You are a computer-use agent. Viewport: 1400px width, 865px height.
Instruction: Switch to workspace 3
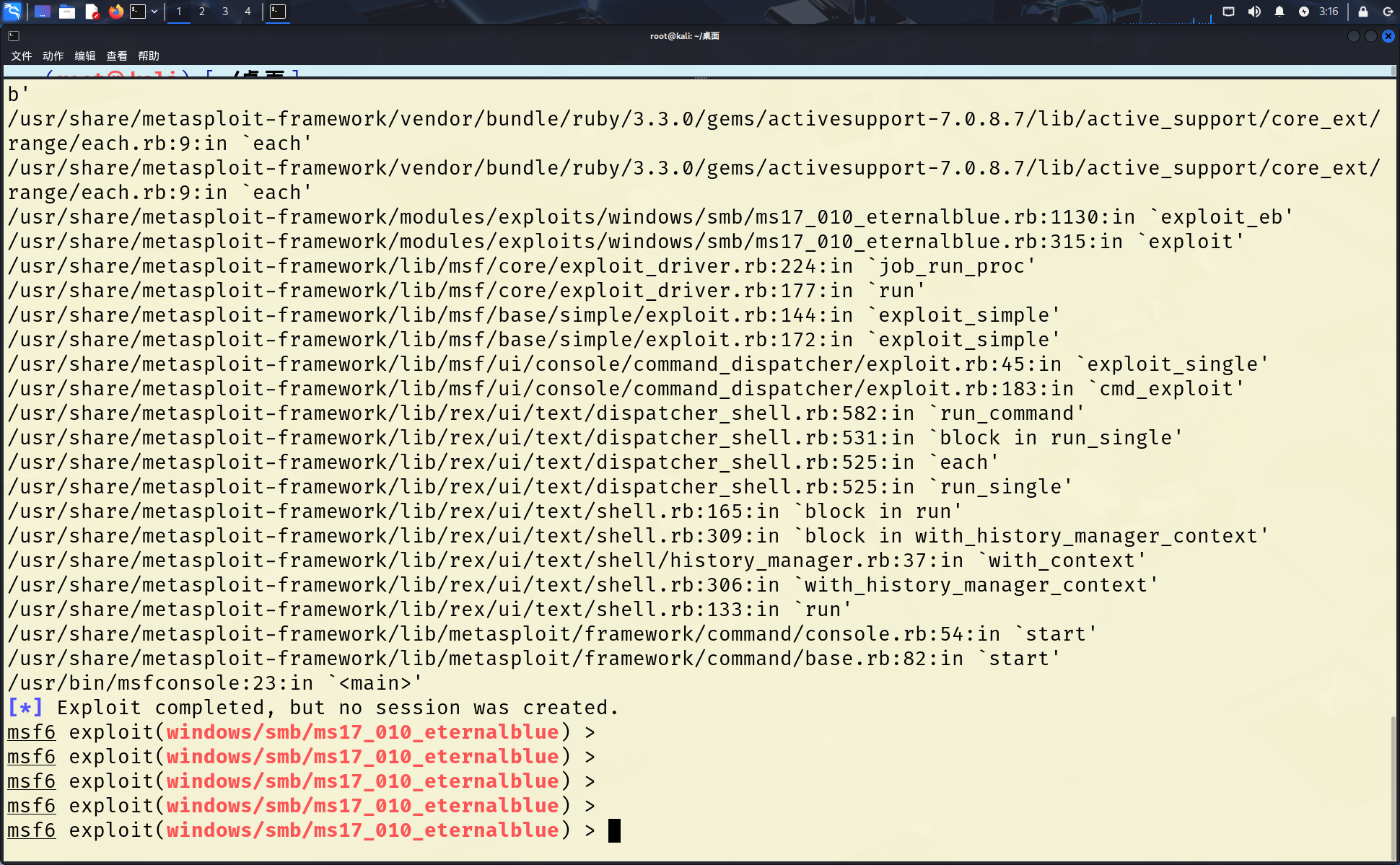pos(225,12)
